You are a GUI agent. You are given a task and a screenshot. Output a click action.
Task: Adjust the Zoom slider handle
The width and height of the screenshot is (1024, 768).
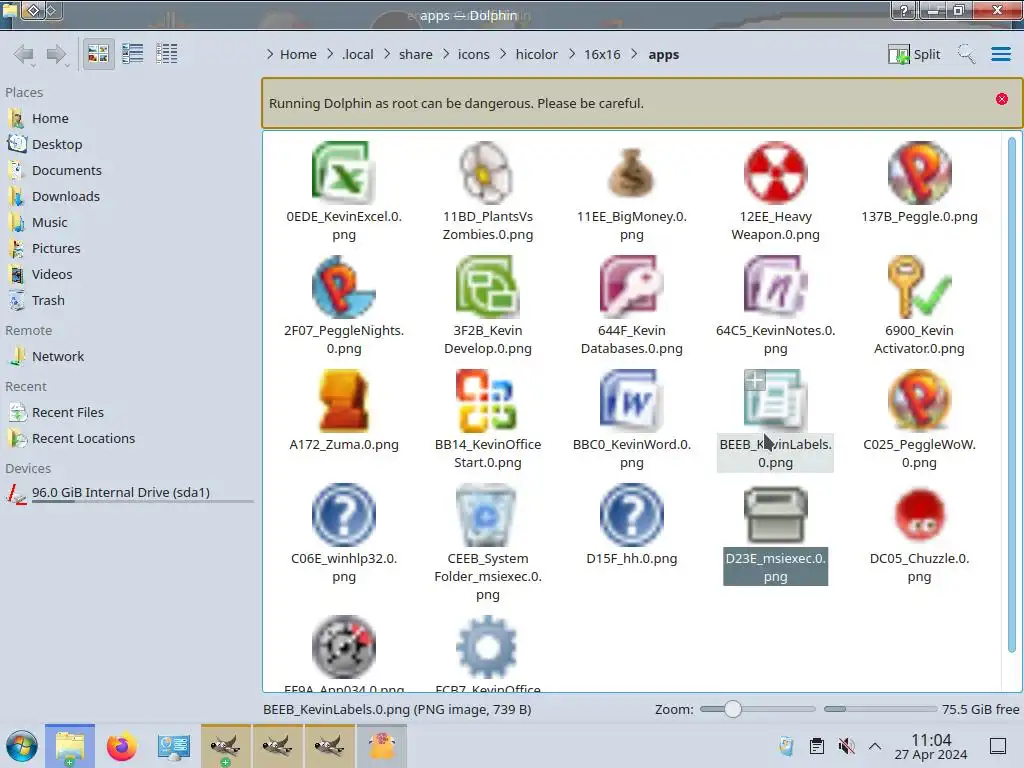point(733,709)
